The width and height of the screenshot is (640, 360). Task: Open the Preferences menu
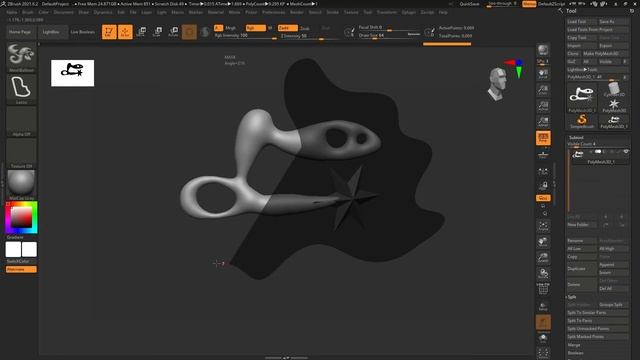273,12
